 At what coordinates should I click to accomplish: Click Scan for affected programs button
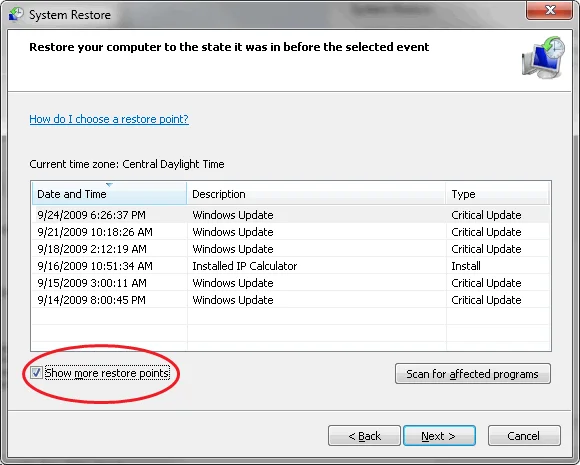tap(473, 374)
